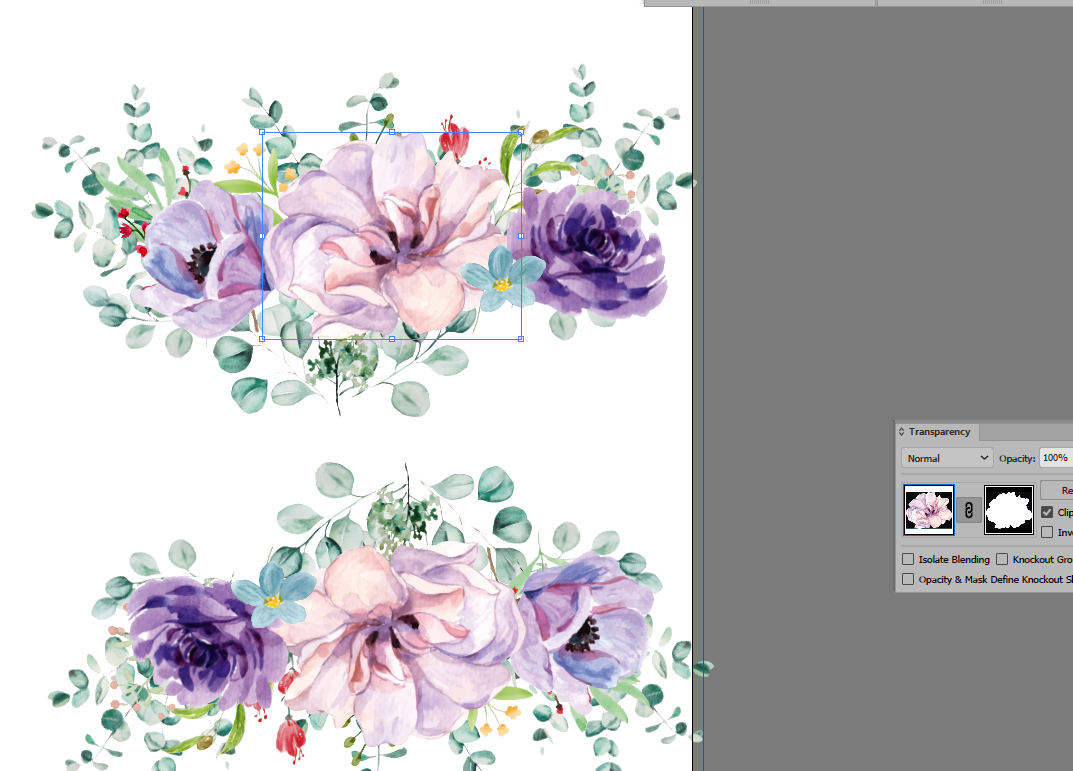Select the white opacity mask thumbnail
This screenshot has width=1073, height=771.
(x=1009, y=510)
